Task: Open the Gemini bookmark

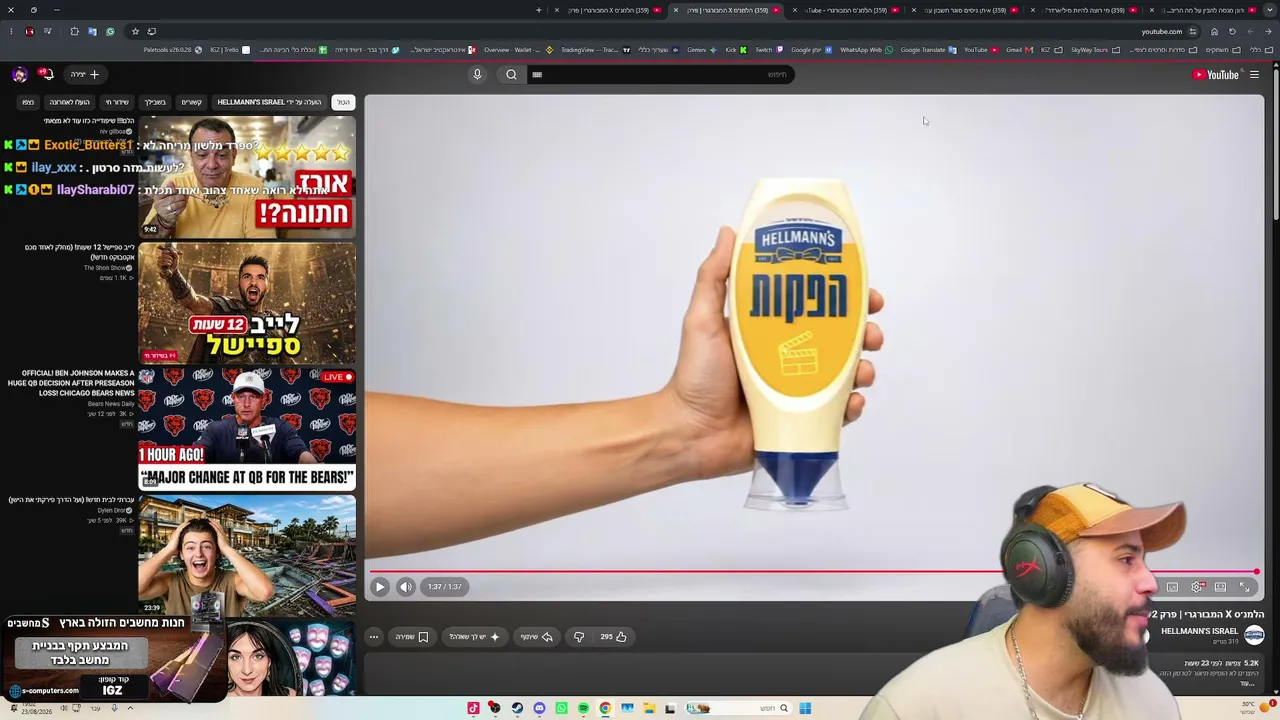Action: coord(701,50)
